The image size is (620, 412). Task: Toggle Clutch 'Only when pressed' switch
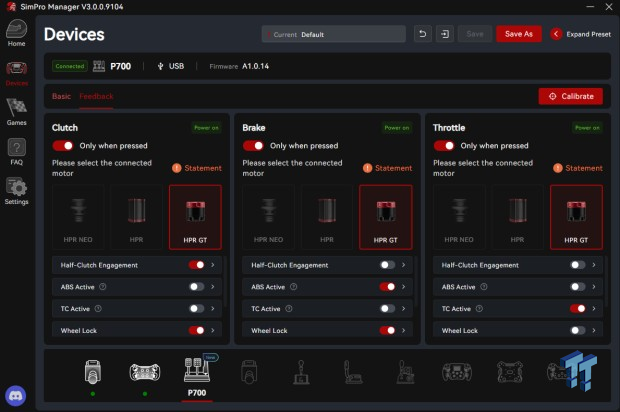pyautogui.click(x=63, y=146)
